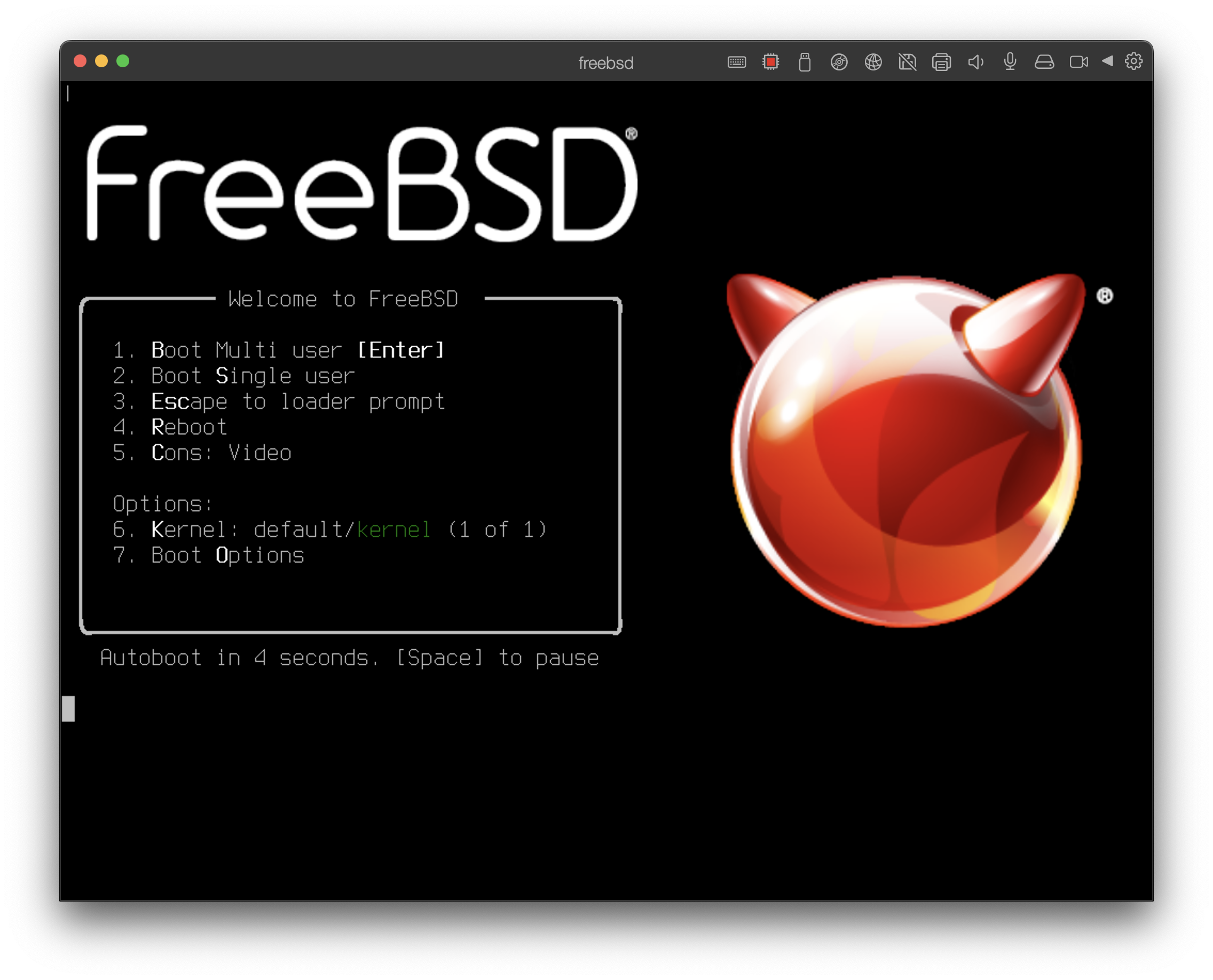This screenshot has height=980, width=1213.
Task: Click the "4. Reboot" menu line
Action: [169, 428]
